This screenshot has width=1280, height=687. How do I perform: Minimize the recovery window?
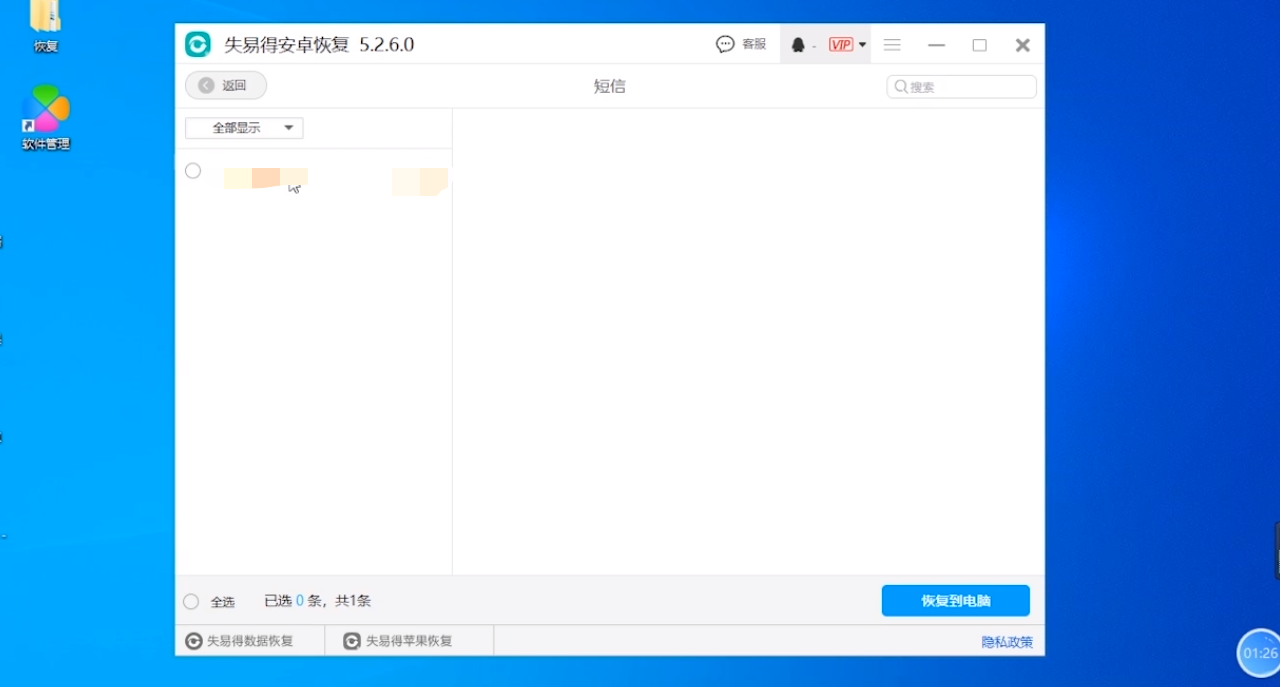(936, 45)
